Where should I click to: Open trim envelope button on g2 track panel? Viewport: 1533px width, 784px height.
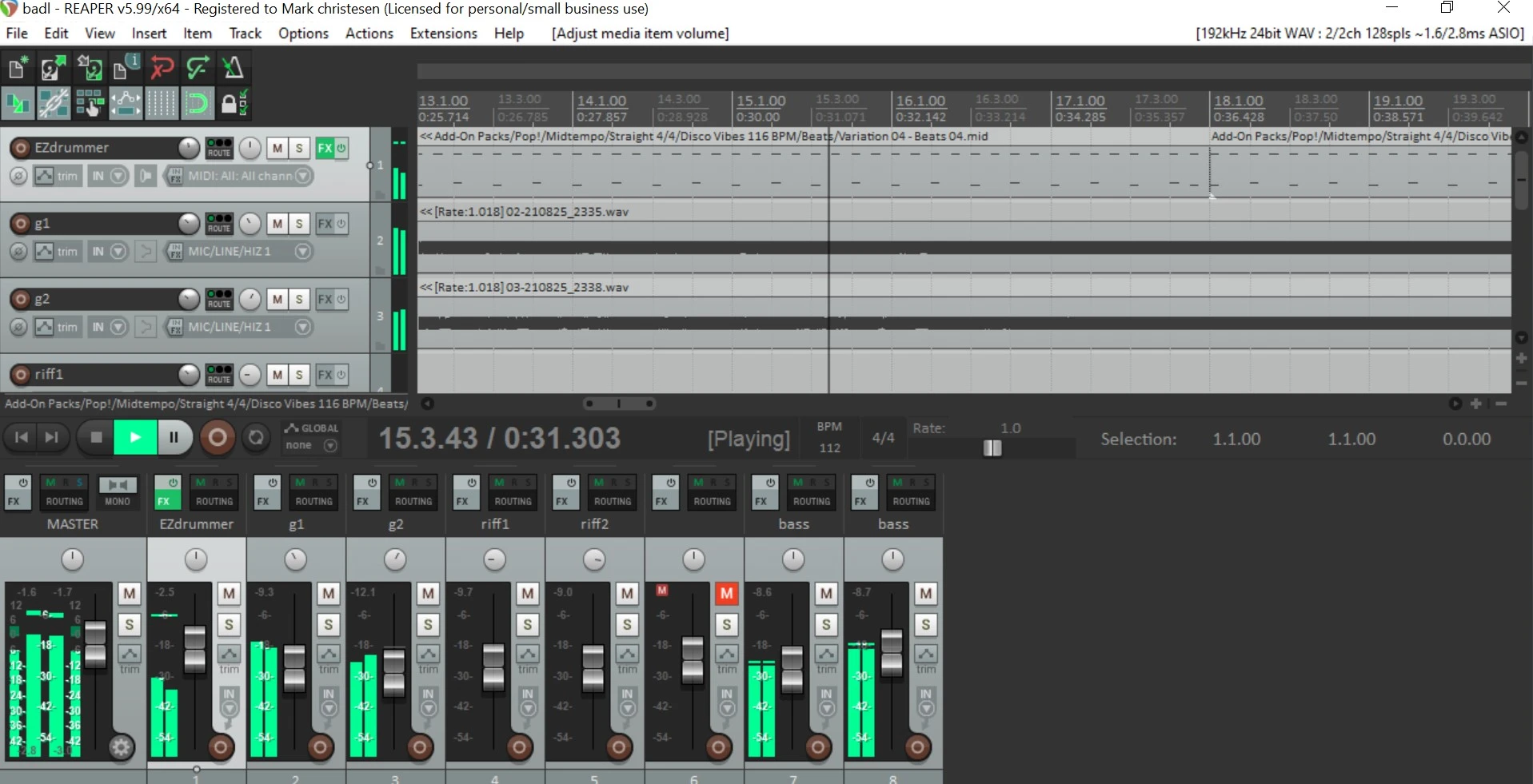click(57, 327)
